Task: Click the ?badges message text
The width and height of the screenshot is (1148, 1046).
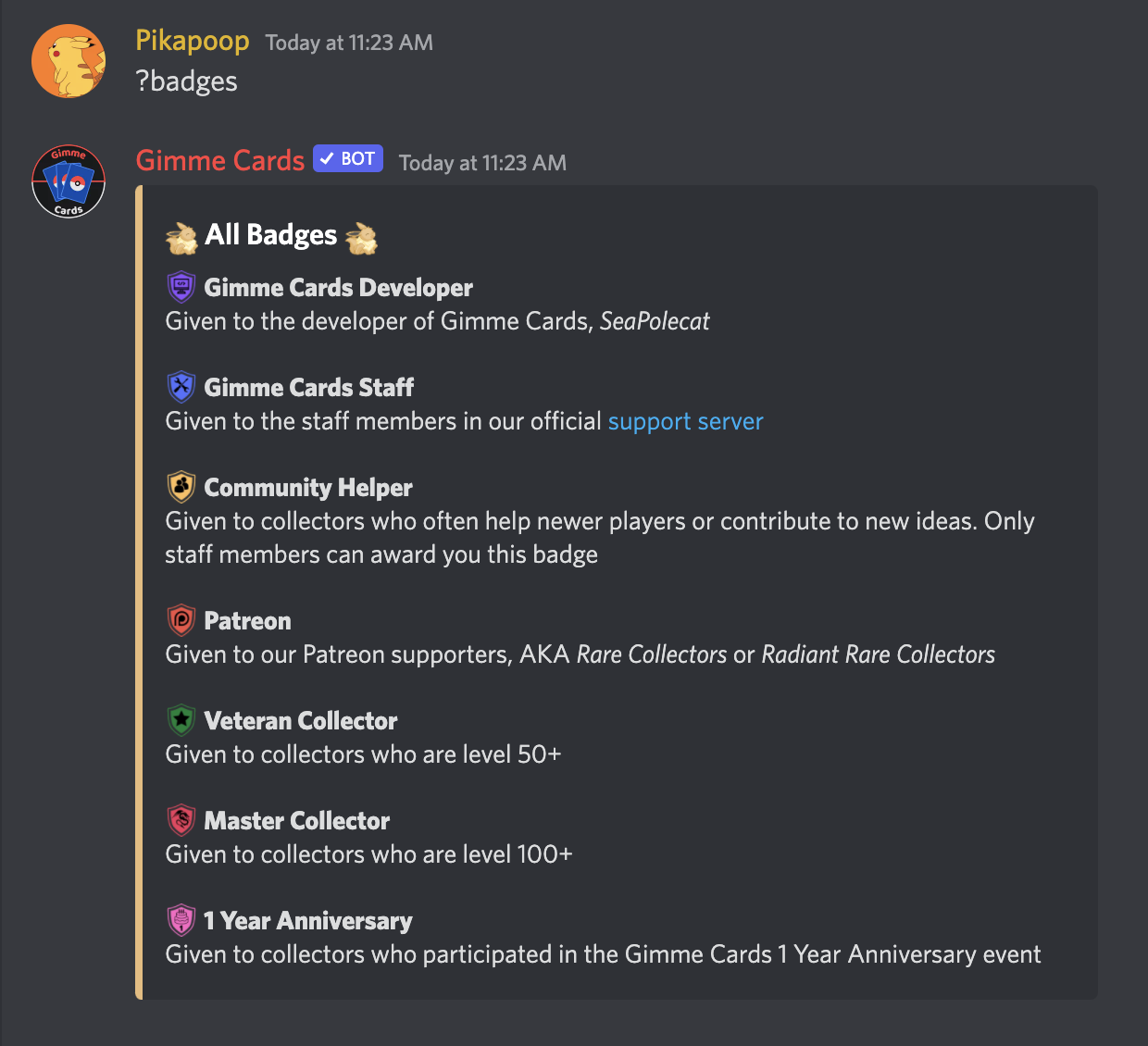Action: pyautogui.click(x=186, y=81)
